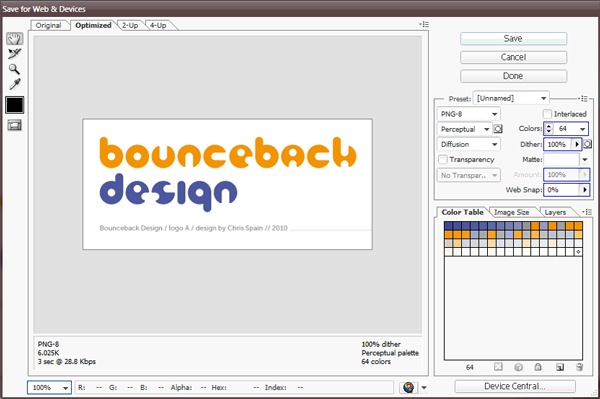Open the preview panel flyout menu
The width and height of the screenshot is (600, 399).
424,24
